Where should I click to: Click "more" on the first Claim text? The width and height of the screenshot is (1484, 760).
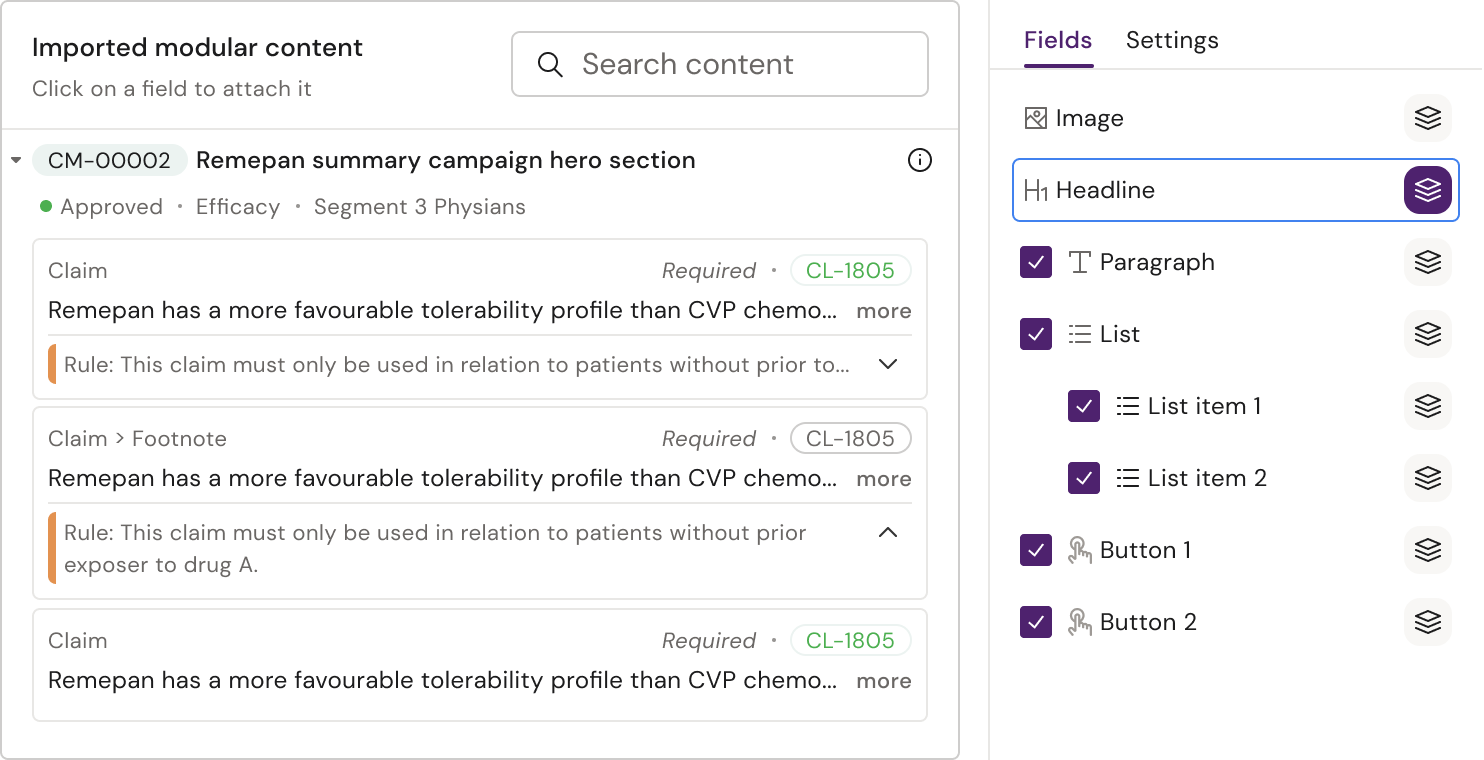(884, 311)
